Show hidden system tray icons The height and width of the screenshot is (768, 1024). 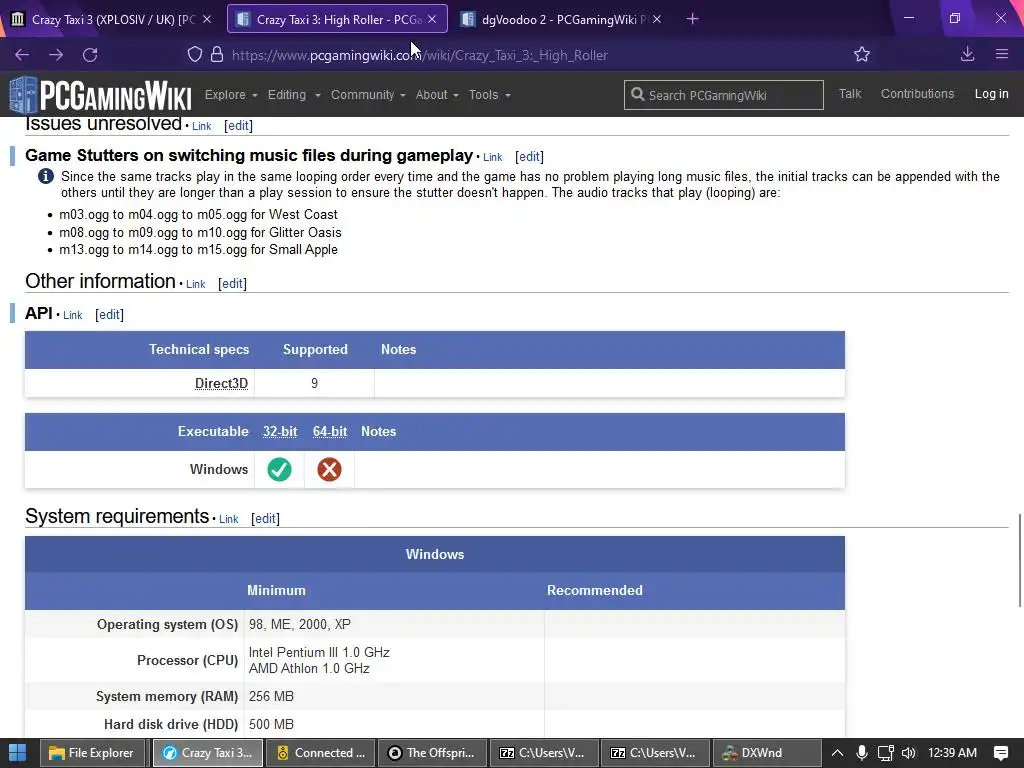tap(837, 753)
